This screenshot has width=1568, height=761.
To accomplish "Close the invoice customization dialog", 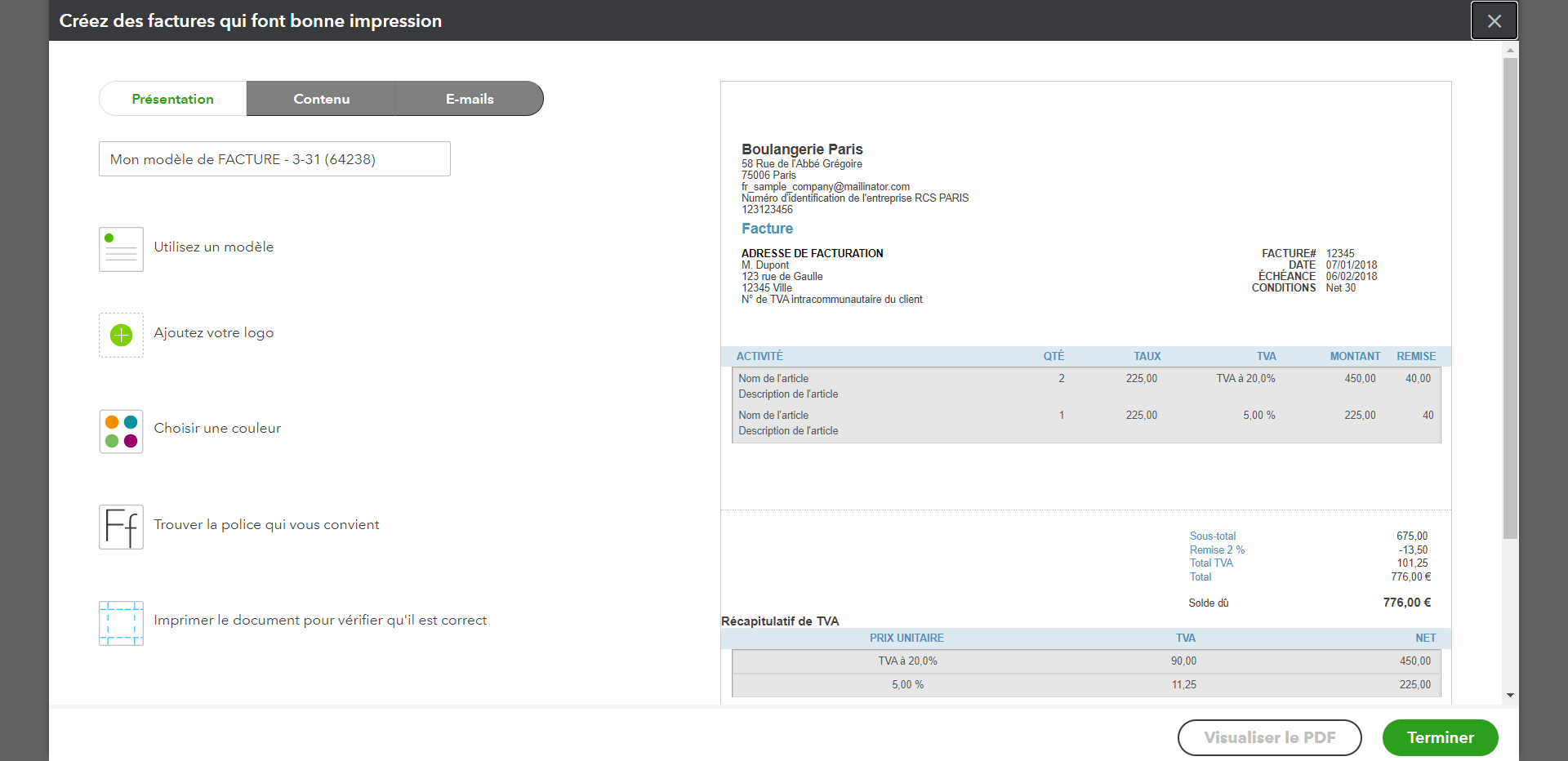I will [x=1494, y=21].
